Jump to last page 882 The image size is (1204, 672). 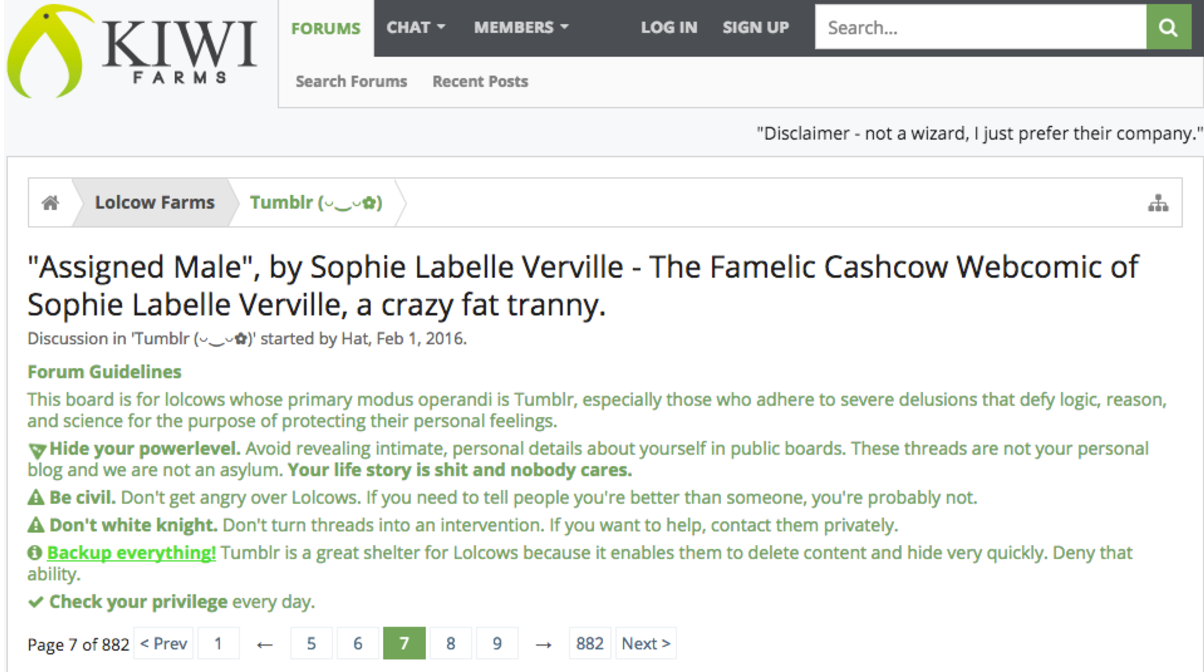click(x=590, y=643)
